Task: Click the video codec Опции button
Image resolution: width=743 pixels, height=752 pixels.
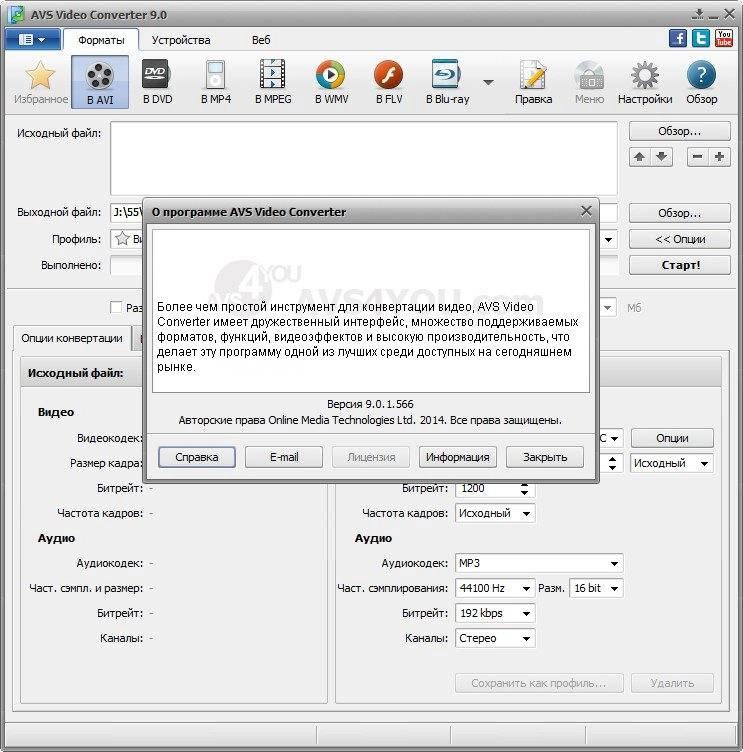Action: pos(672,438)
